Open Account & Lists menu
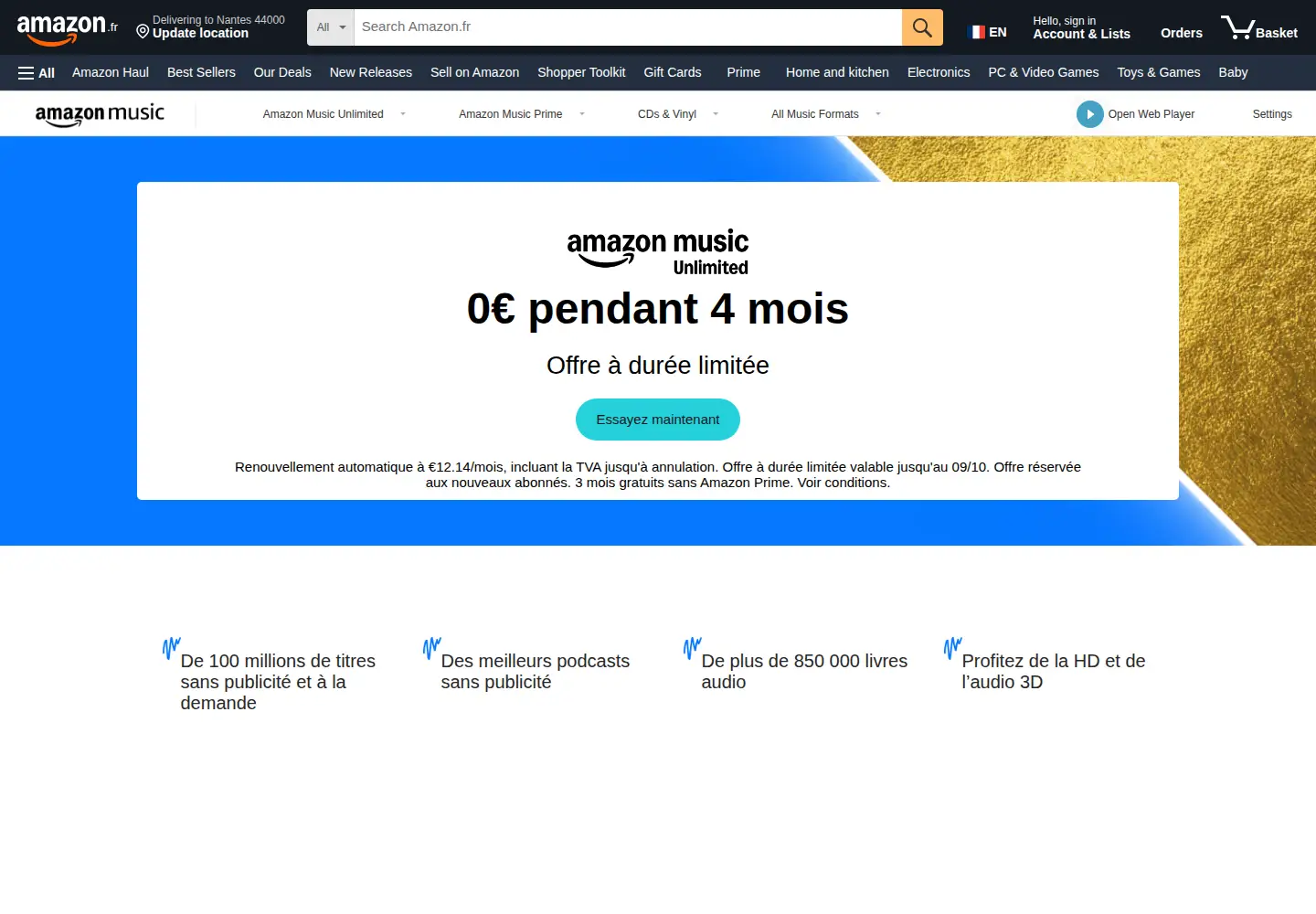This screenshot has height=914, width=1316. [x=1082, y=27]
